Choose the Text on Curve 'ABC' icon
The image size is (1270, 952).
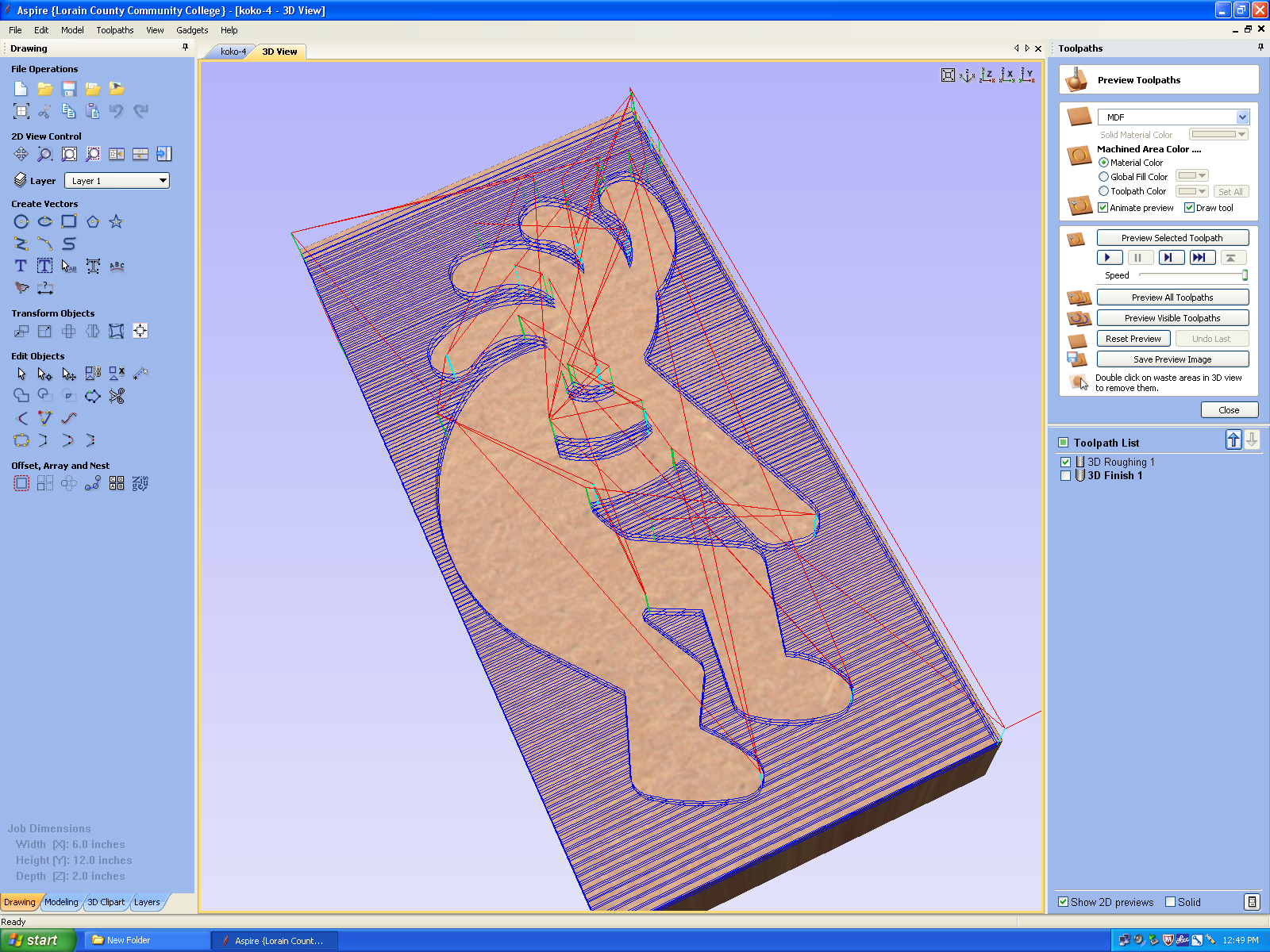(x=117, y=266)
